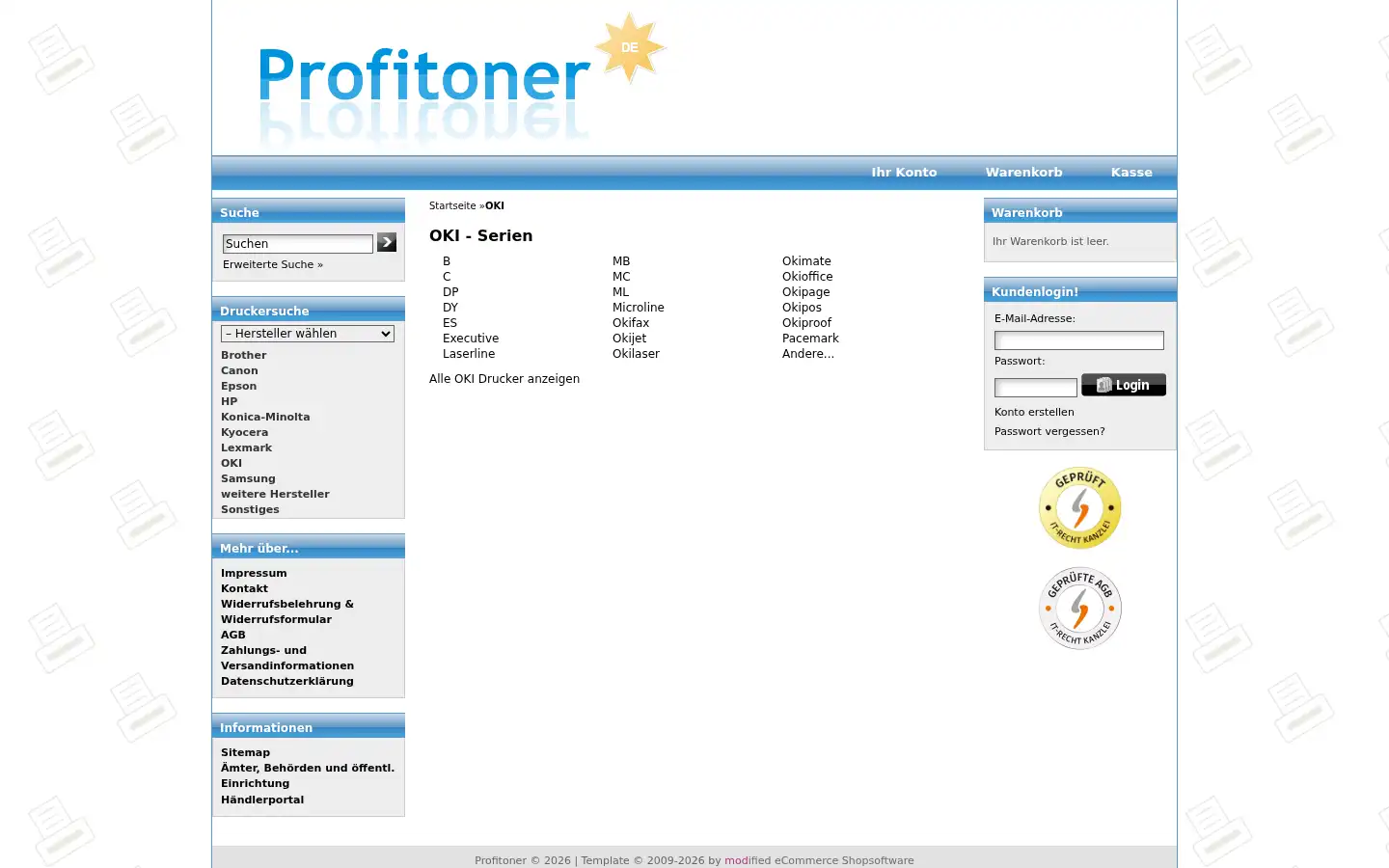Open the Okiproof series
The height and width of the screenshot is (868, 1389).
tap(806, 323)
